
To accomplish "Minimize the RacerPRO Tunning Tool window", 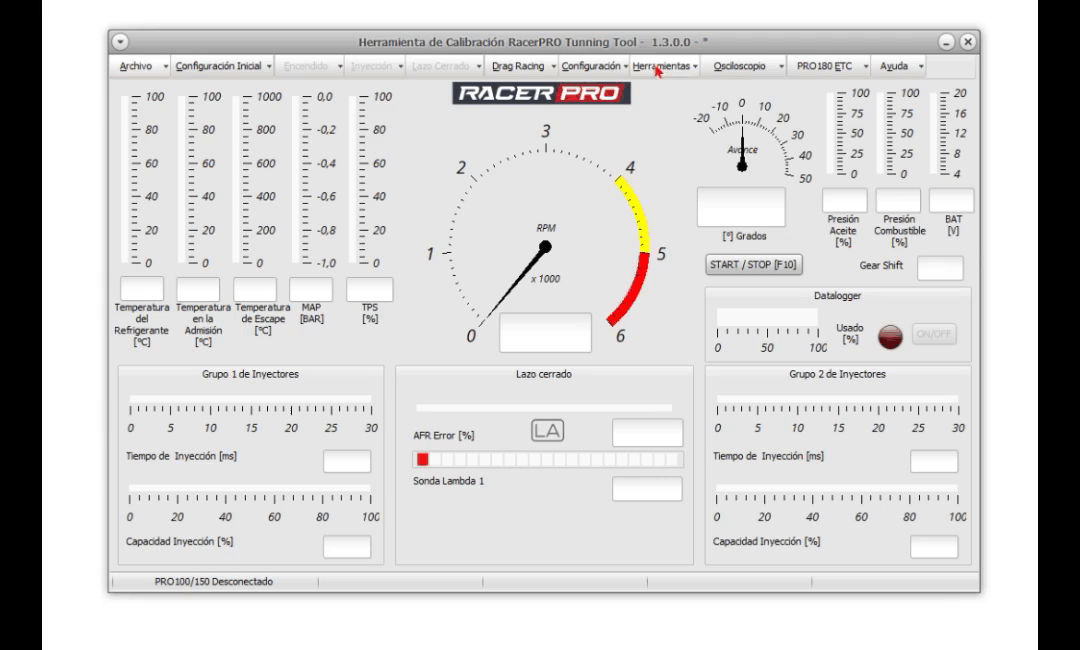I will 946,42.
